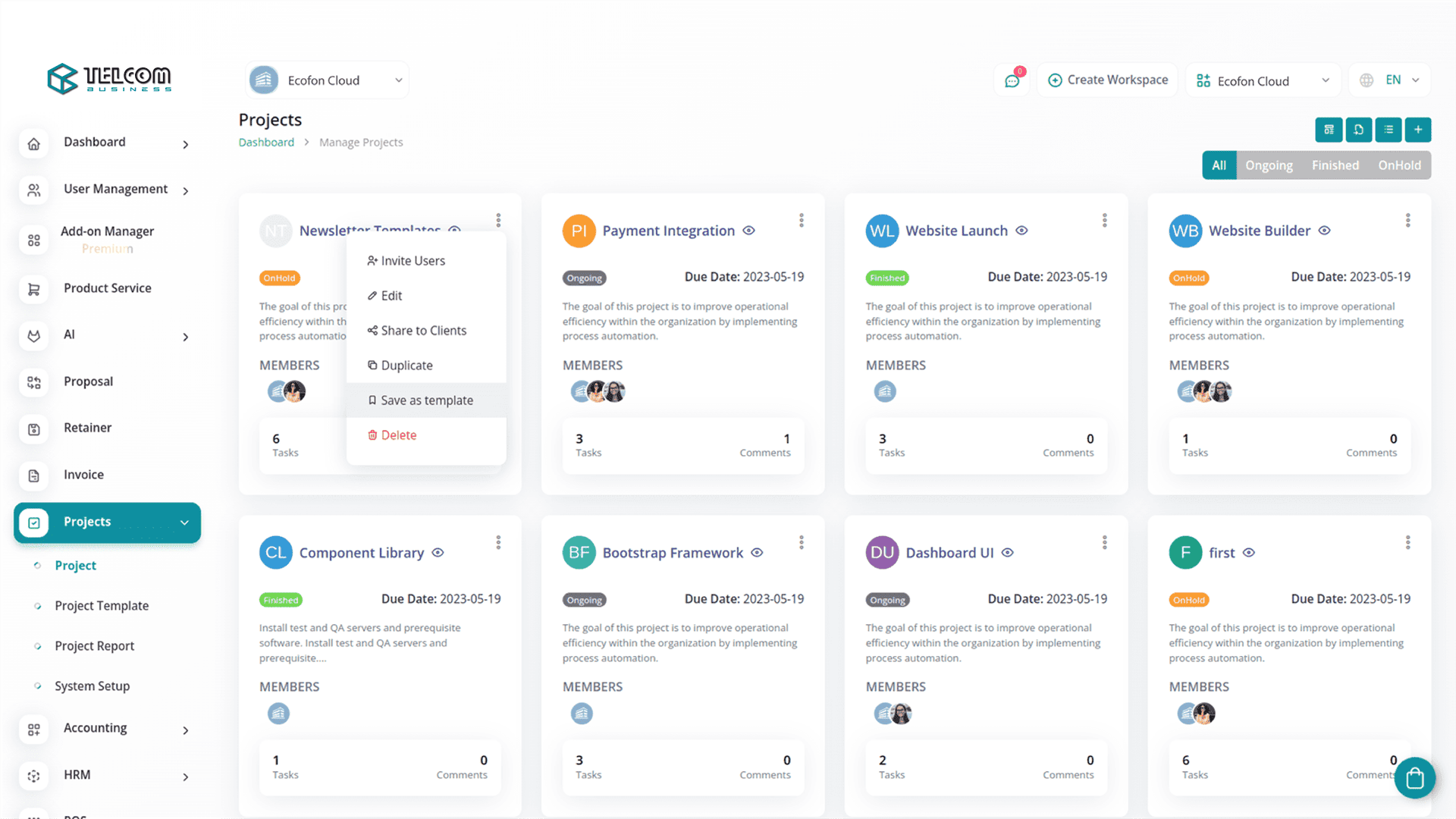Click the Create Workspace button

[1107, 80]
